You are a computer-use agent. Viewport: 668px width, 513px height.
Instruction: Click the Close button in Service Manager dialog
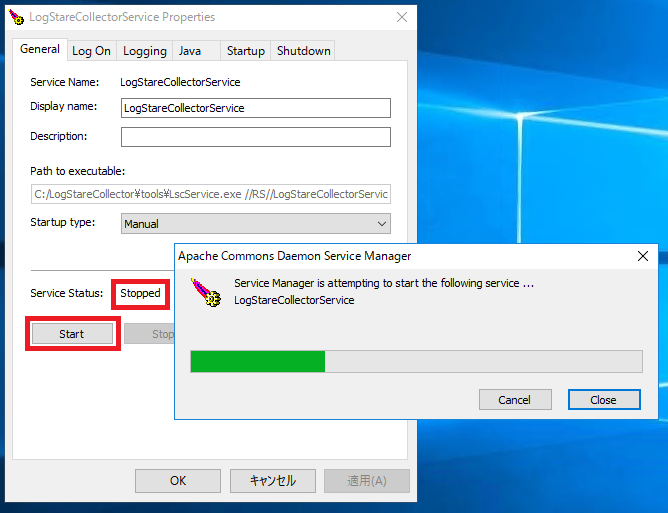pyautogui.click(x=604, y=400)
